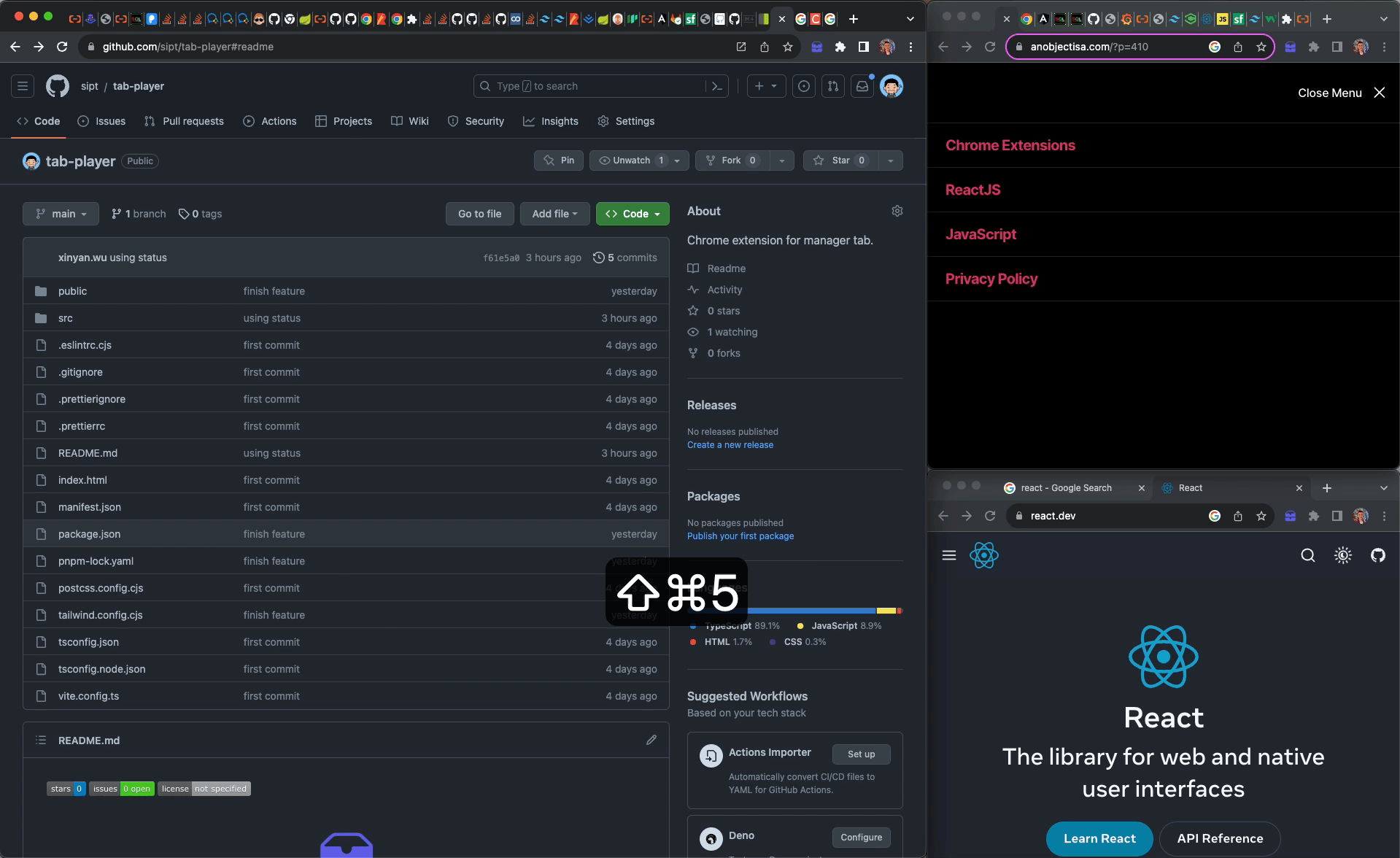Expand the Fork options arrow
Screen dimensions: 1400x858
coord(781,161)
